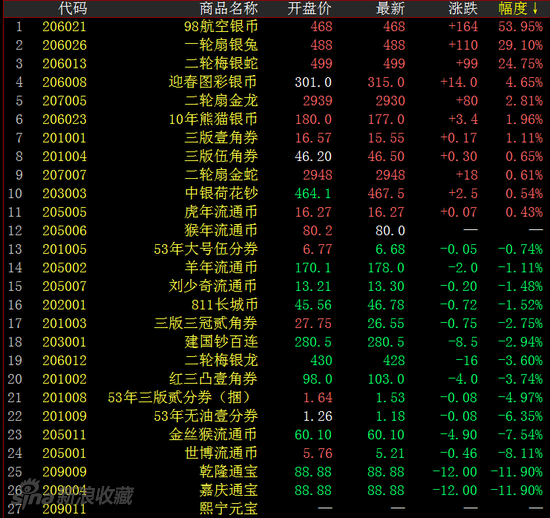Screen dimensions: 550x518
Task: Select the 53年无油壹分券 product name
Action: (206, 416)
